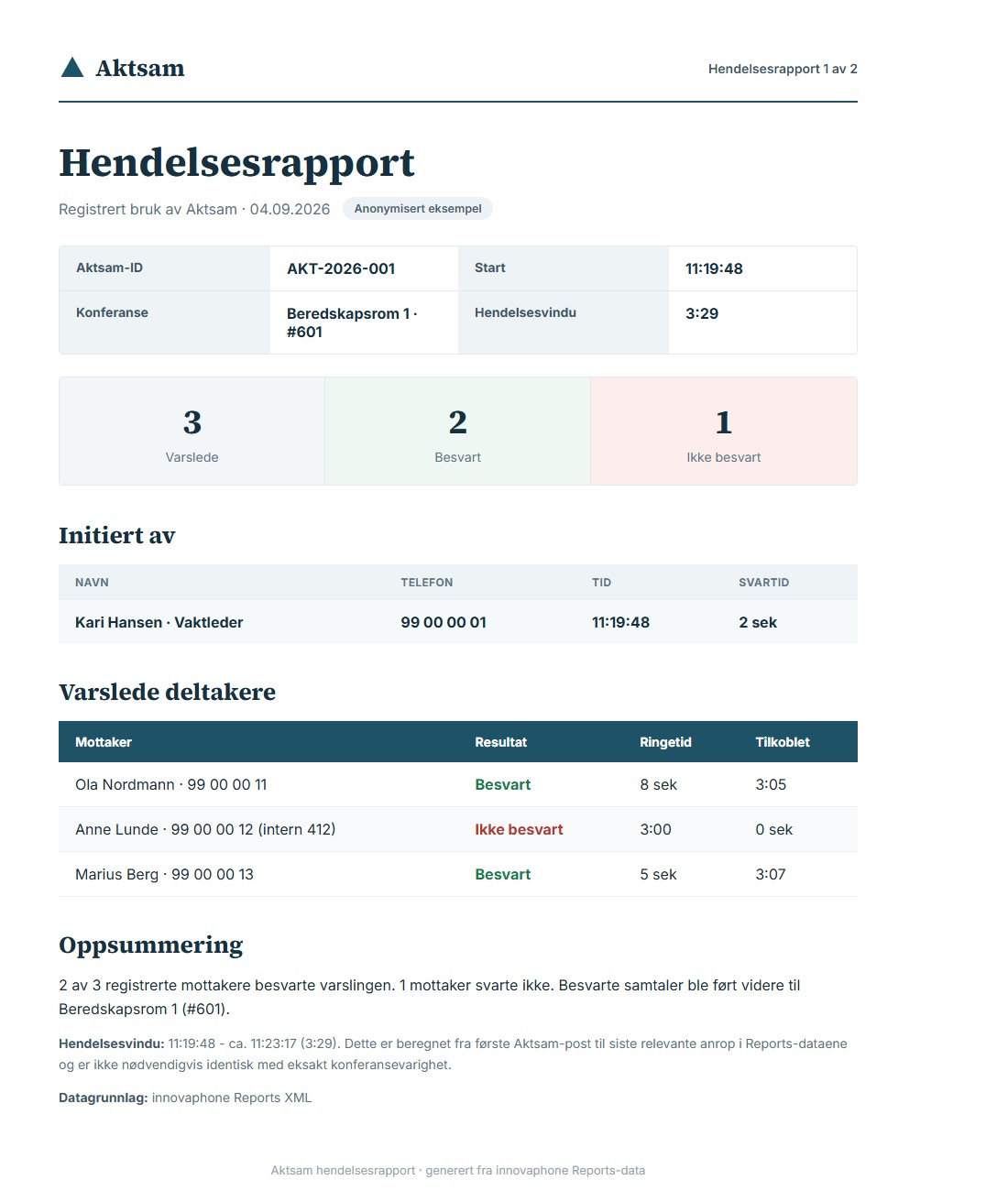Image resolution: width=1008 pixels, height=1191 pixels.
Task: Click the Konferanse label cell
Action: [165, 322]
